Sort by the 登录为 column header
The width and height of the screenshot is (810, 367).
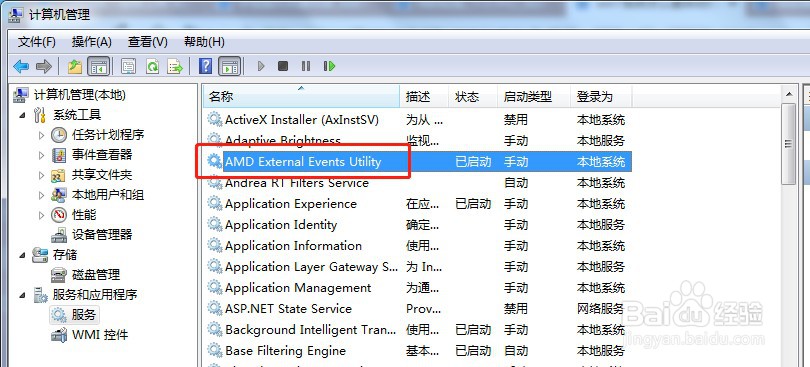[601, 97]
